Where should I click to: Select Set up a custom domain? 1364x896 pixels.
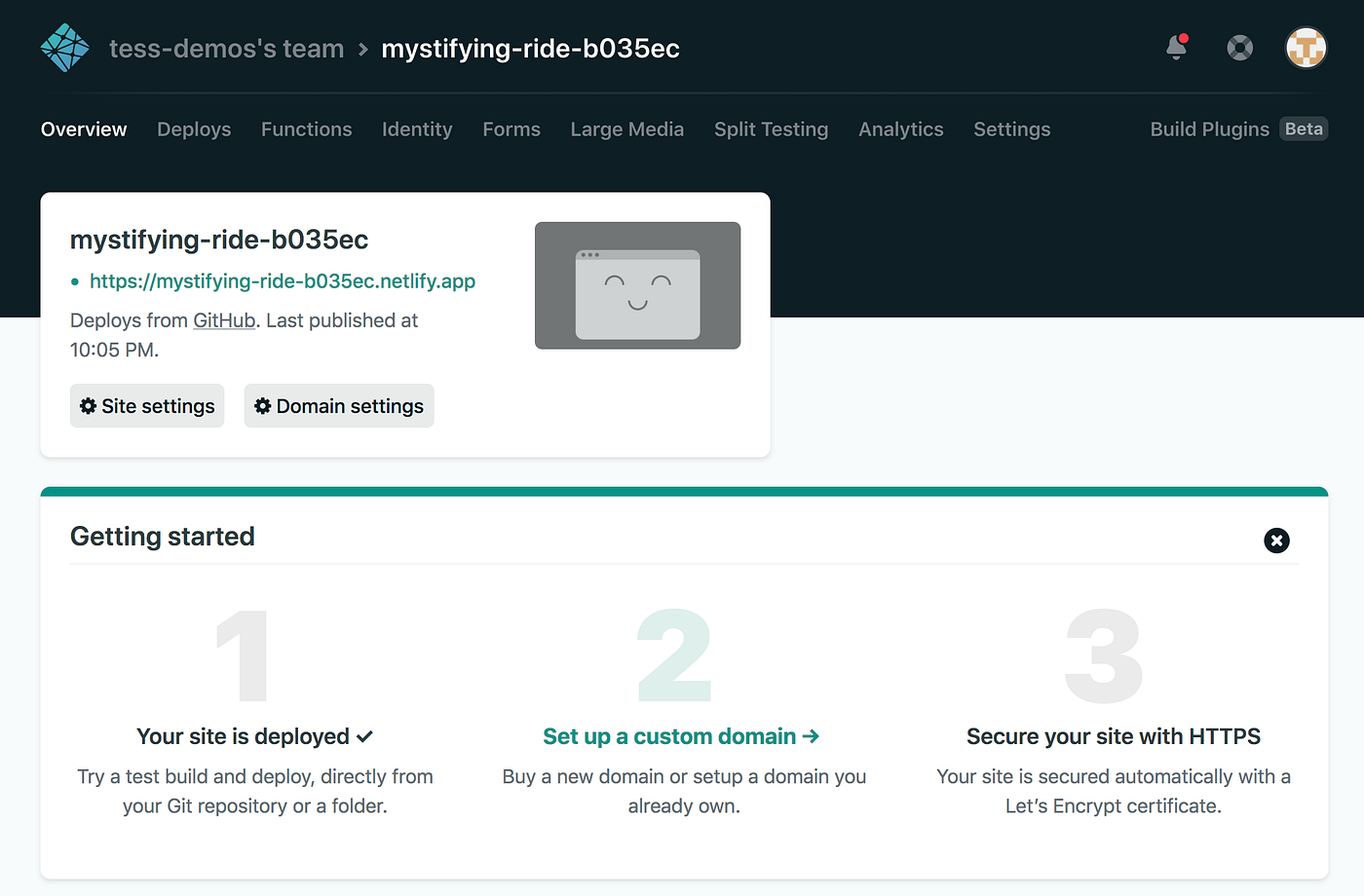681,736
